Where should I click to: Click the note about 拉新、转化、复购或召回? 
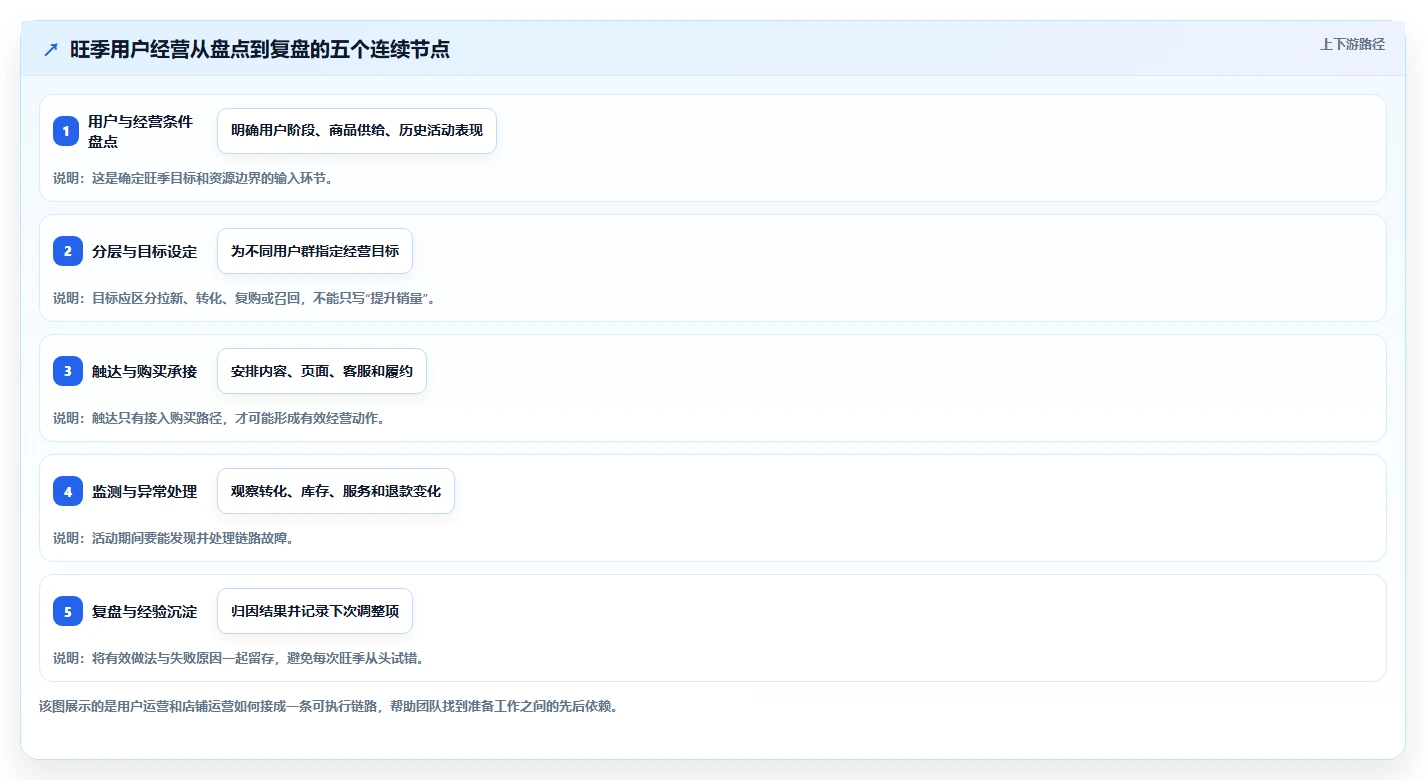(244, 298)
